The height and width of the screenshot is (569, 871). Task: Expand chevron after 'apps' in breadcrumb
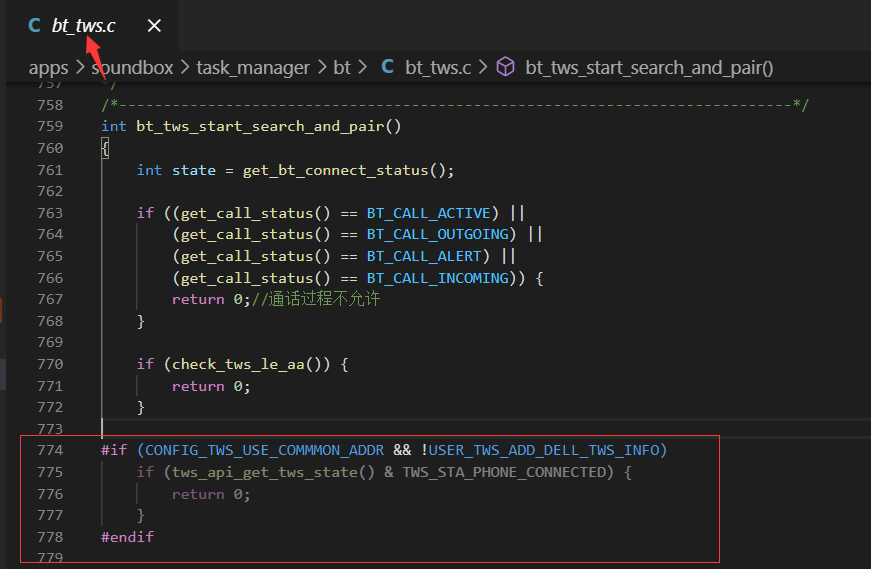click(x=80, y=68)
